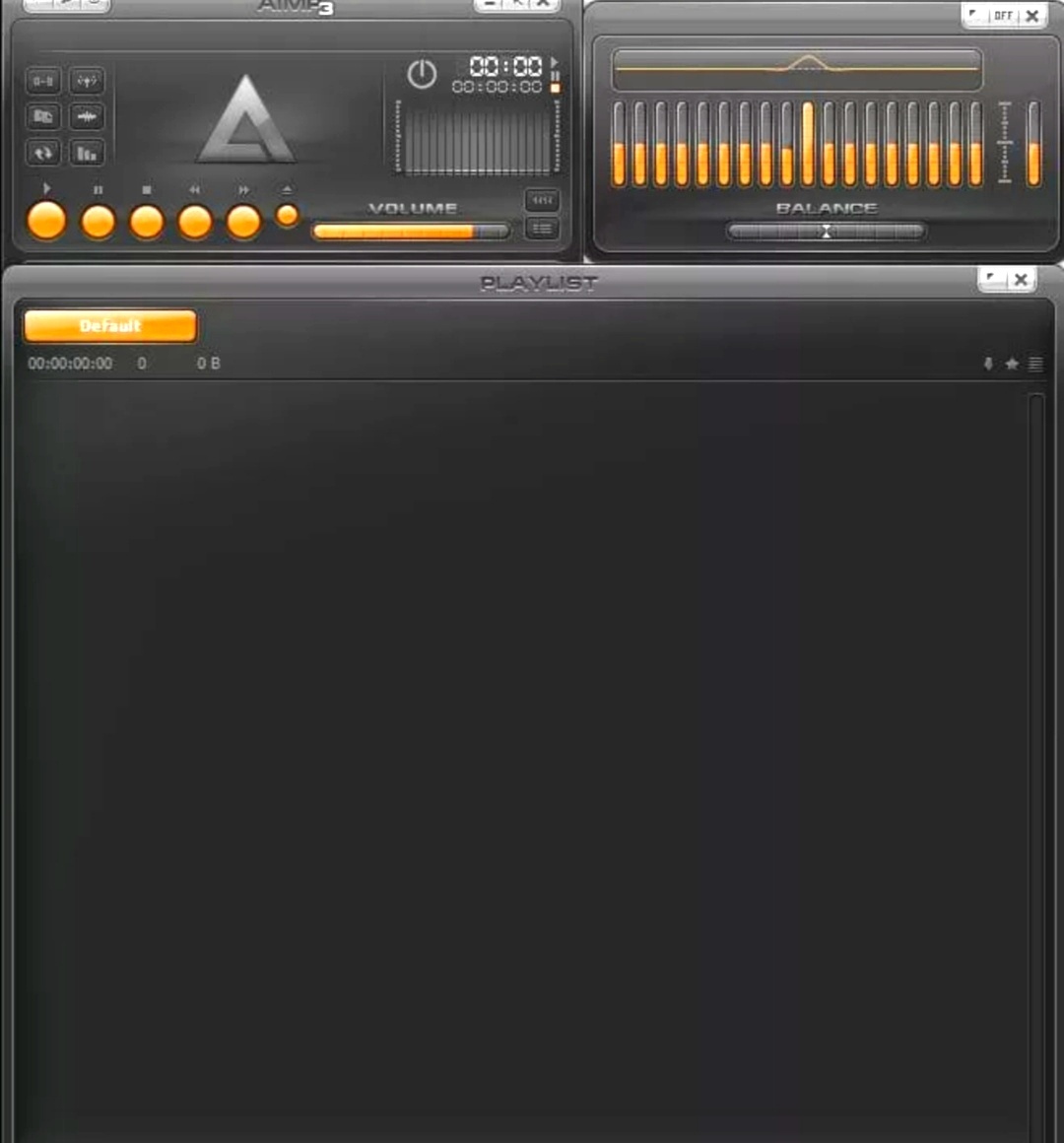The height and width of the screenshot is (1143, 1064).
Task: Adjust the VOLUME slider
Action: [410, 232]
